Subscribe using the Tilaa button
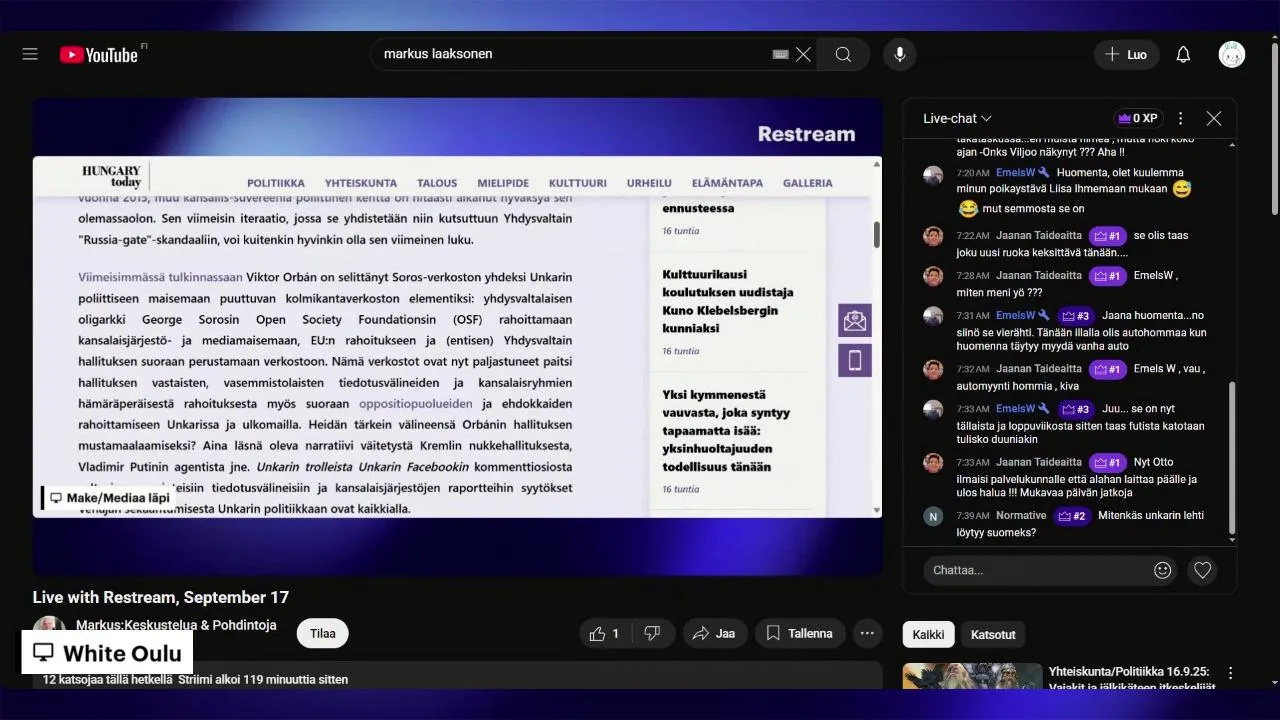The width and height of the screenshot is (1280, 720). point(322,633)
